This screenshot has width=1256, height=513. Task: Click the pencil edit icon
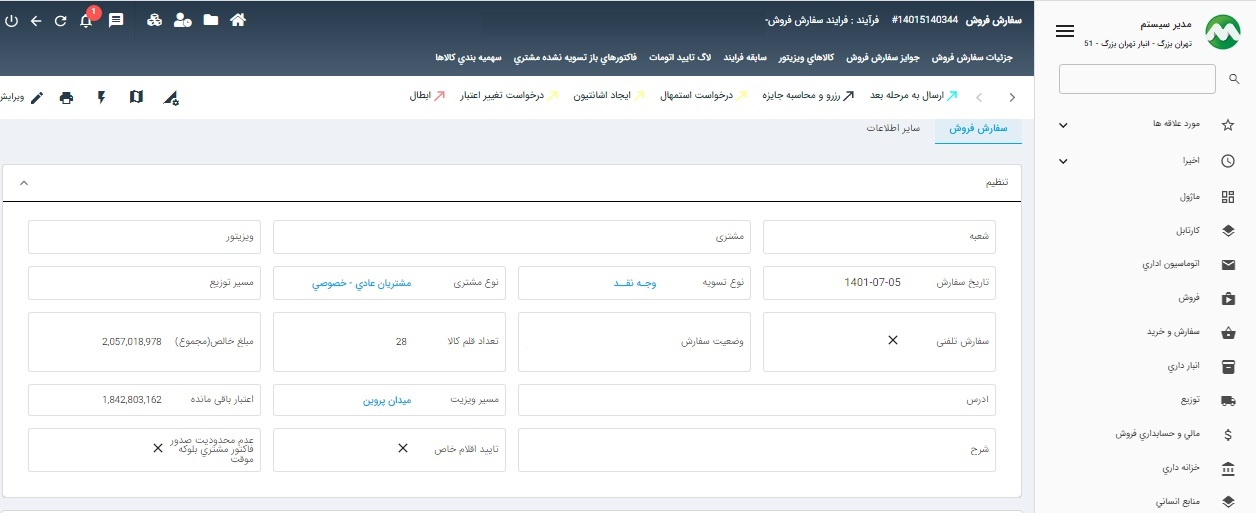click(x=37, y=97)
